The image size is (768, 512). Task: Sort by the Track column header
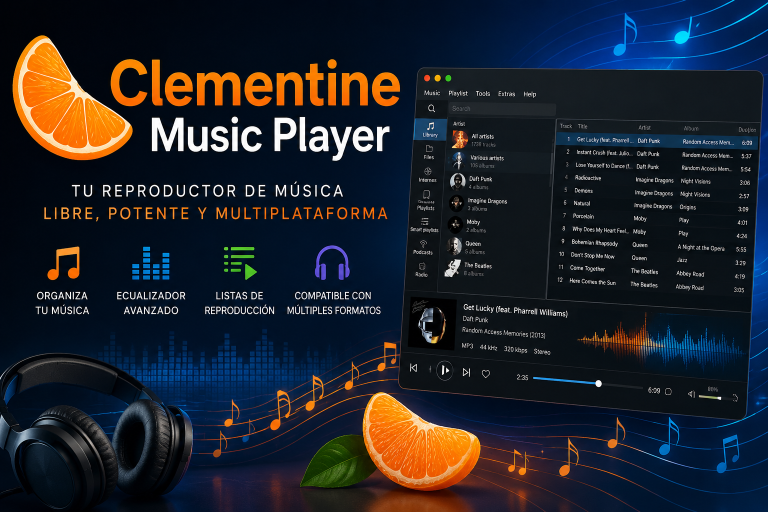coord(566,126)
